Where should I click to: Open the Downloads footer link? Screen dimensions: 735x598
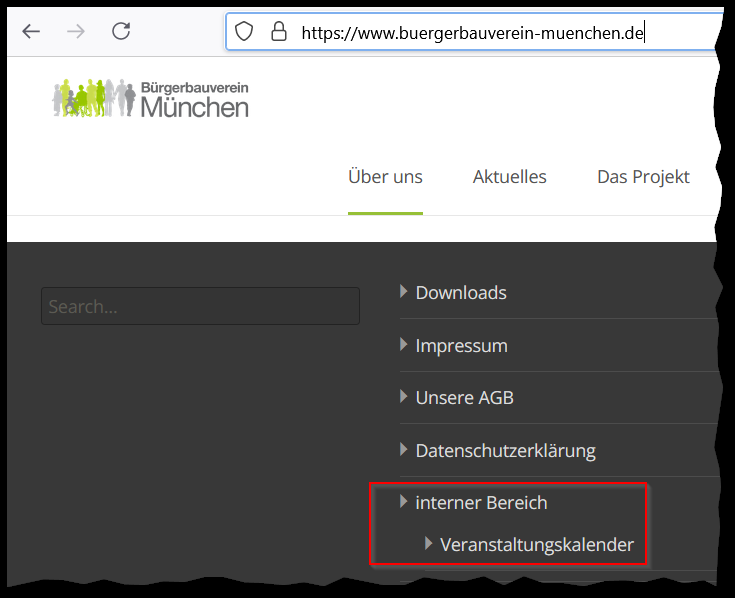(x=461, y=292)
